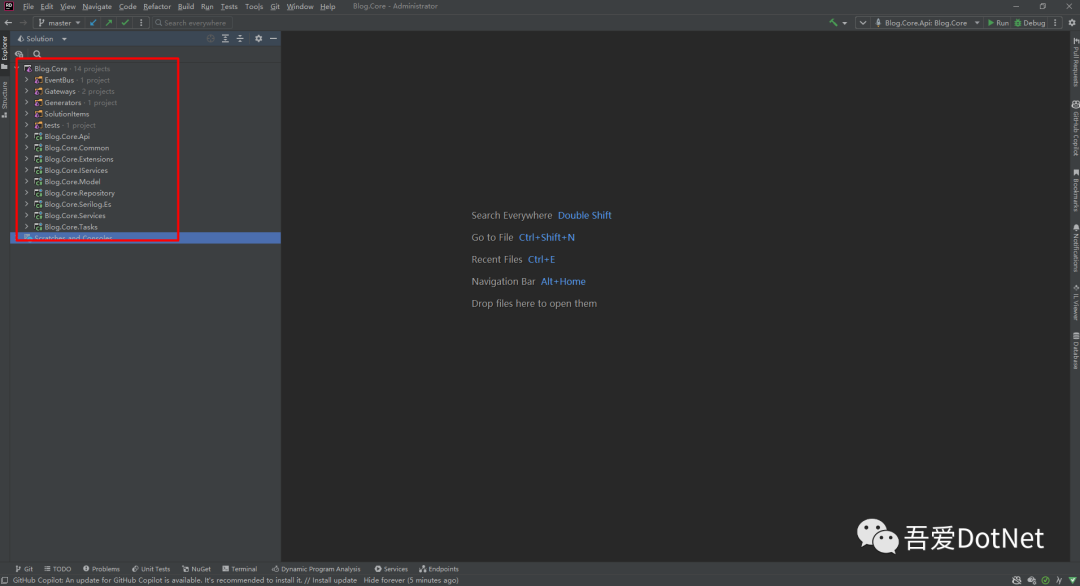Viewport: 1080px width, 586px height.
Task: Click the search icon in Solution explorer
Action: click(x=37, y=54)
